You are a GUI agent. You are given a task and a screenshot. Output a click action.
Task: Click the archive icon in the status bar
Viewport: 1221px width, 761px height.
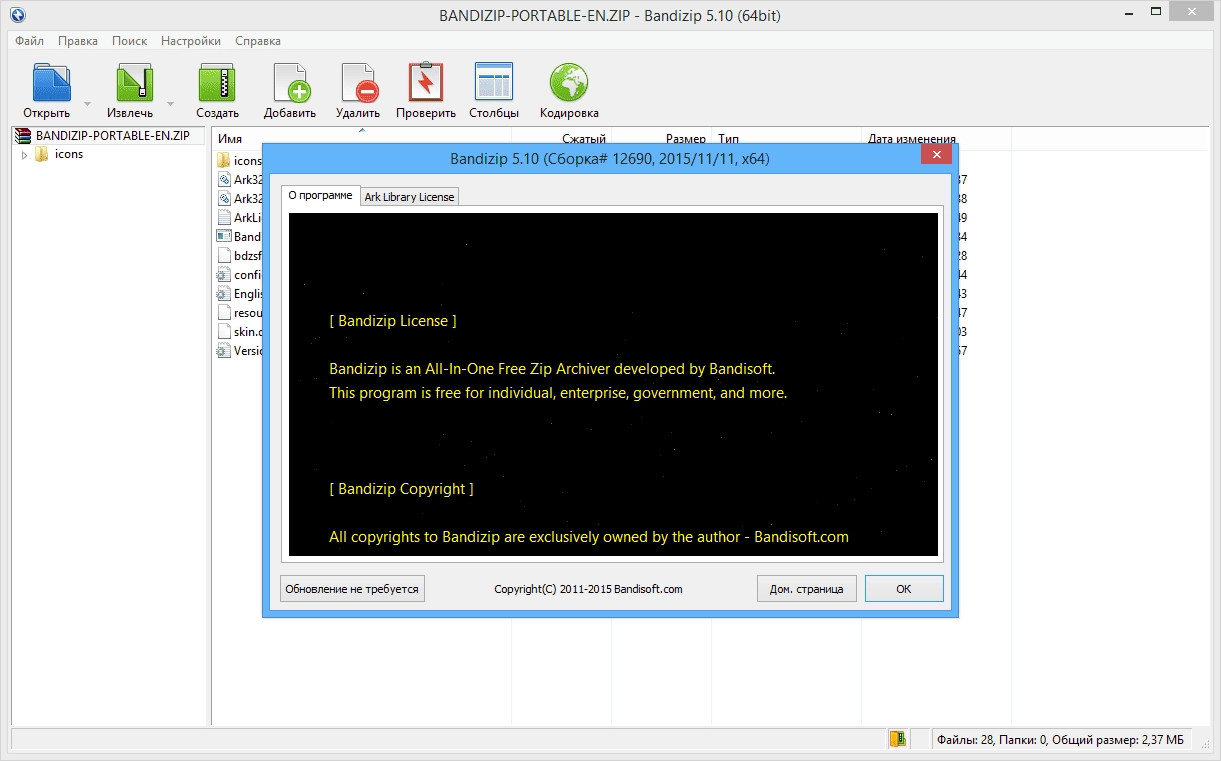point(898,740)
